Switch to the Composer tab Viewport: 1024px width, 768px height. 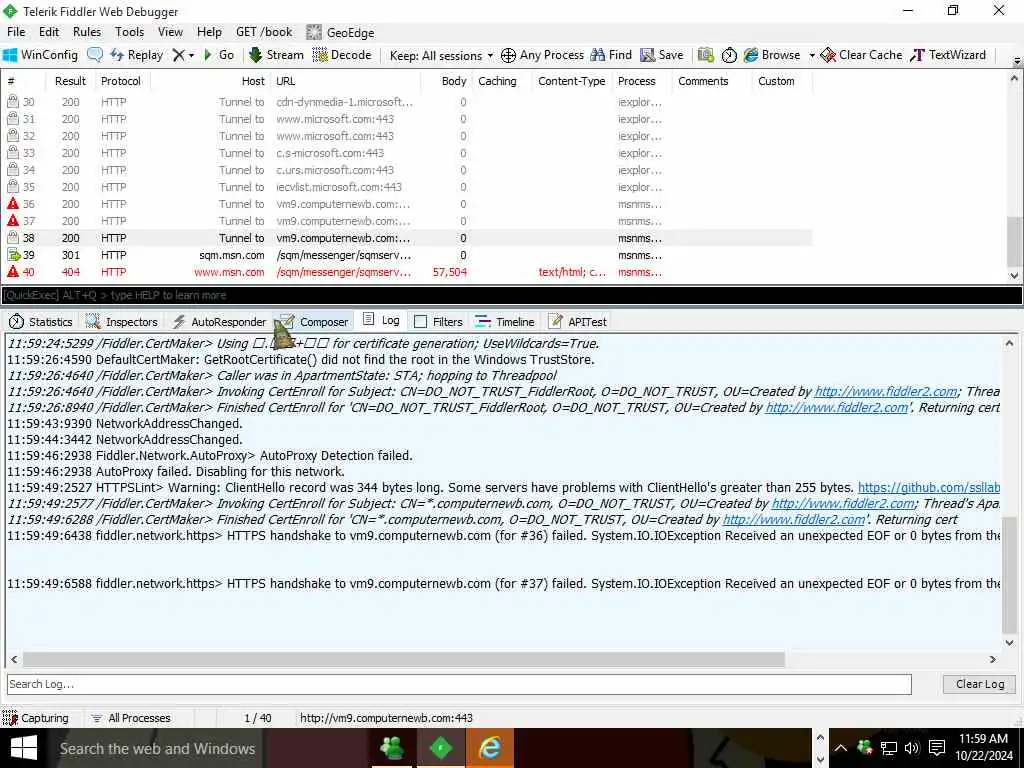313,321
